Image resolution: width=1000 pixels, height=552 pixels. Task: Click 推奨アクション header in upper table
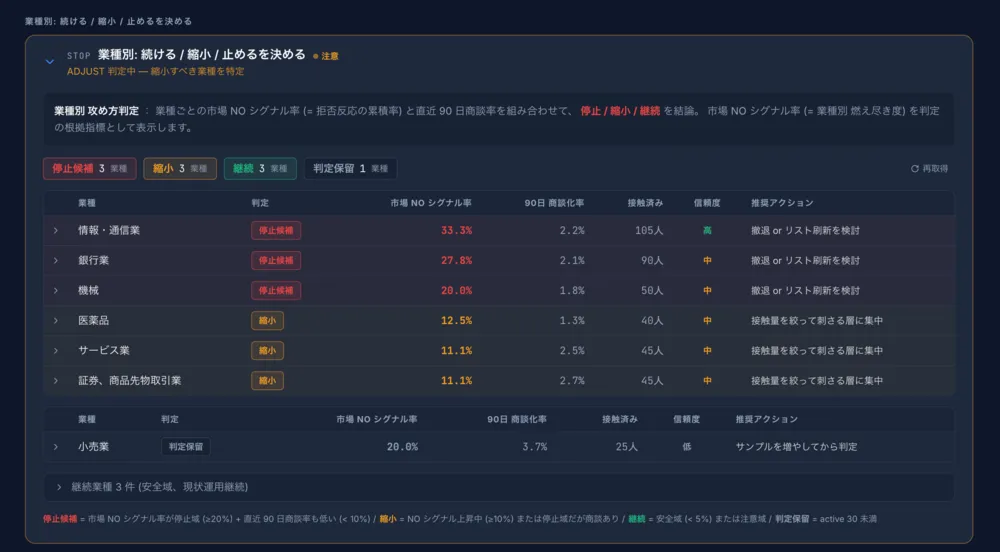pos(782,203)
